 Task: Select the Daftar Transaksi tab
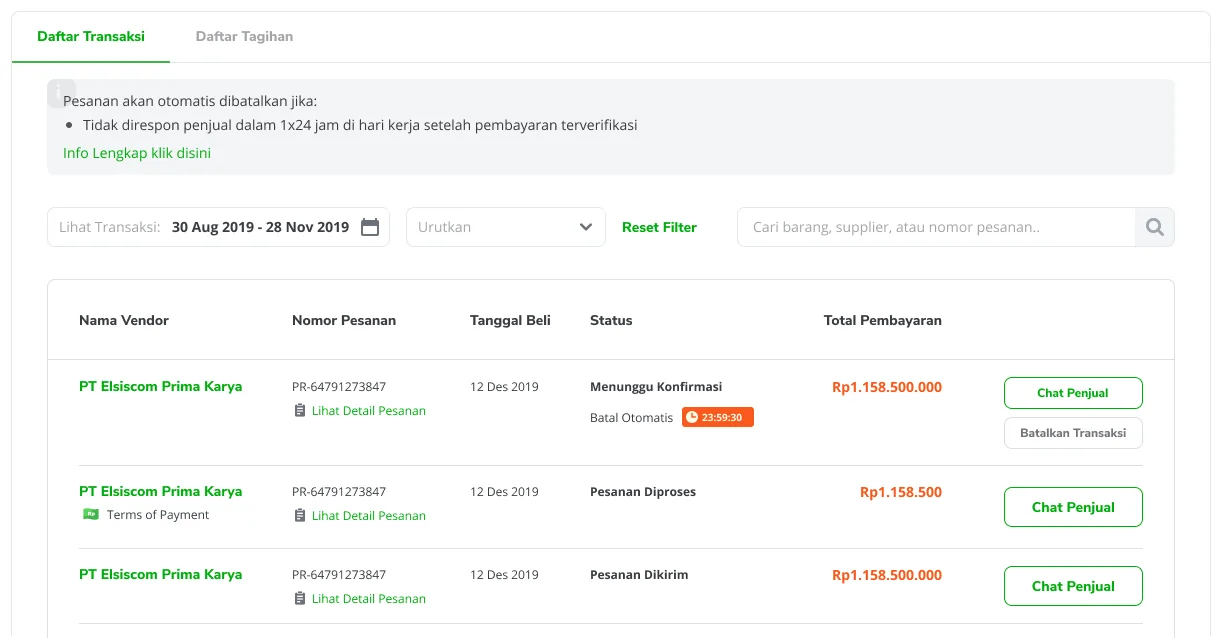[x=91, y=36]
